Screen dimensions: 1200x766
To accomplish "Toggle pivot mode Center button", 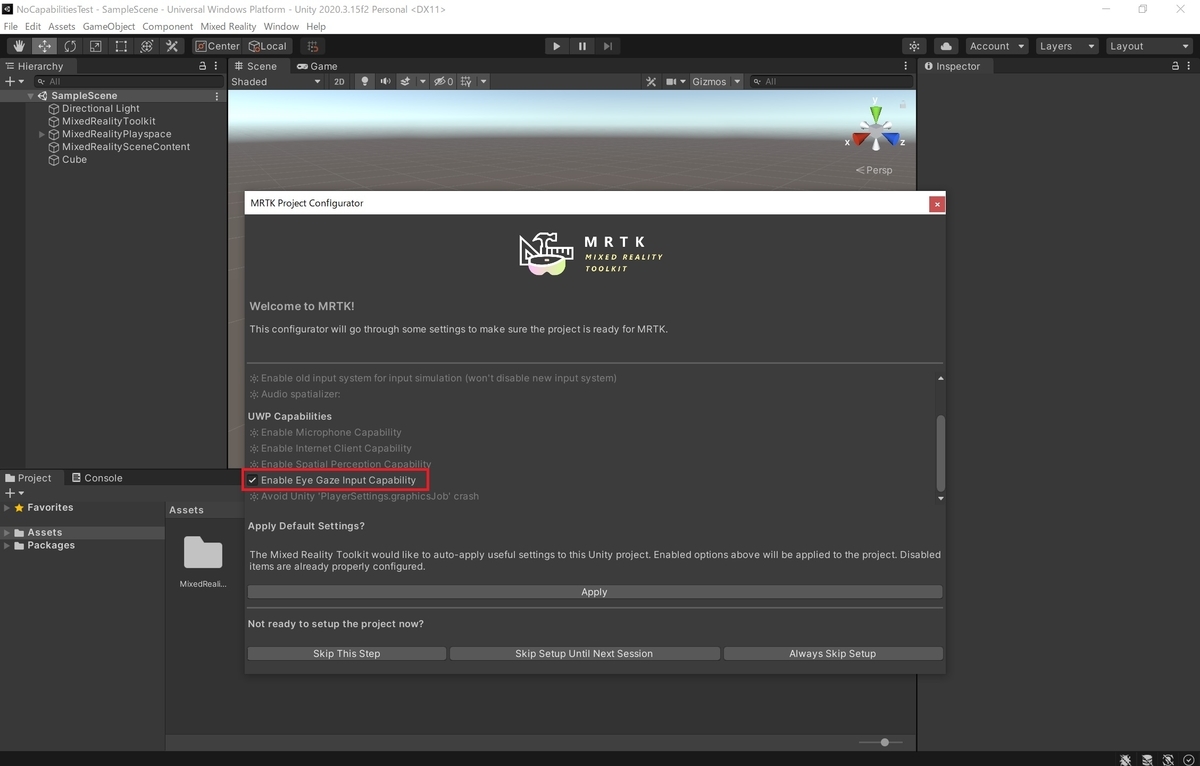I will (x=217, y=46).
